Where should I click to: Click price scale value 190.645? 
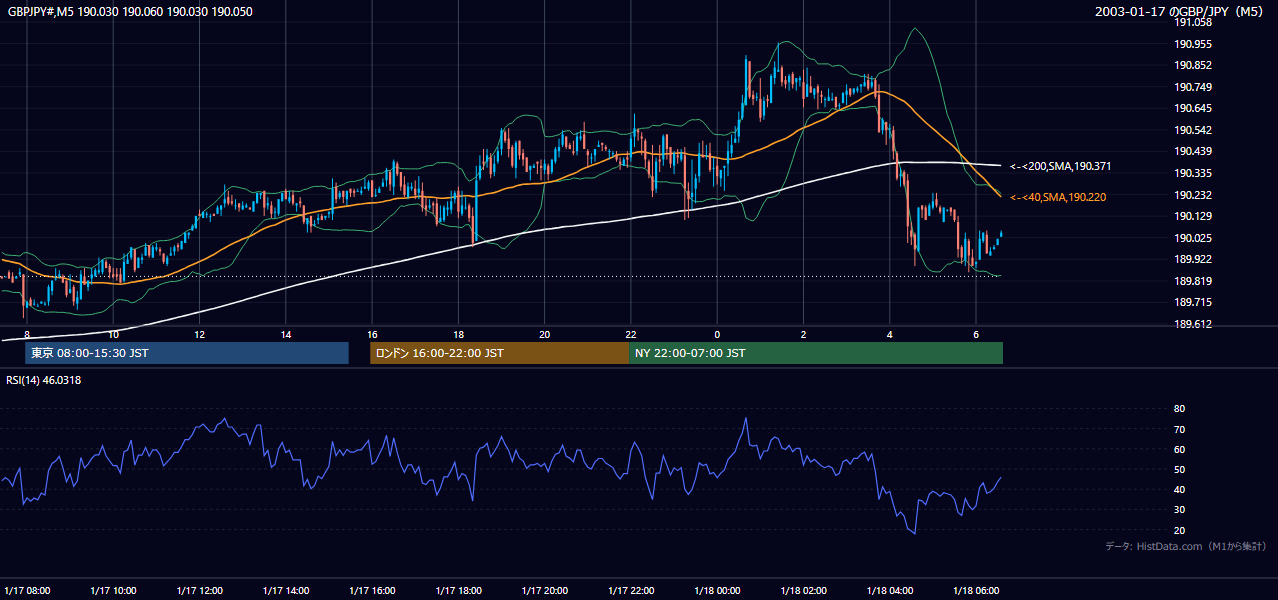(1192, 108)
